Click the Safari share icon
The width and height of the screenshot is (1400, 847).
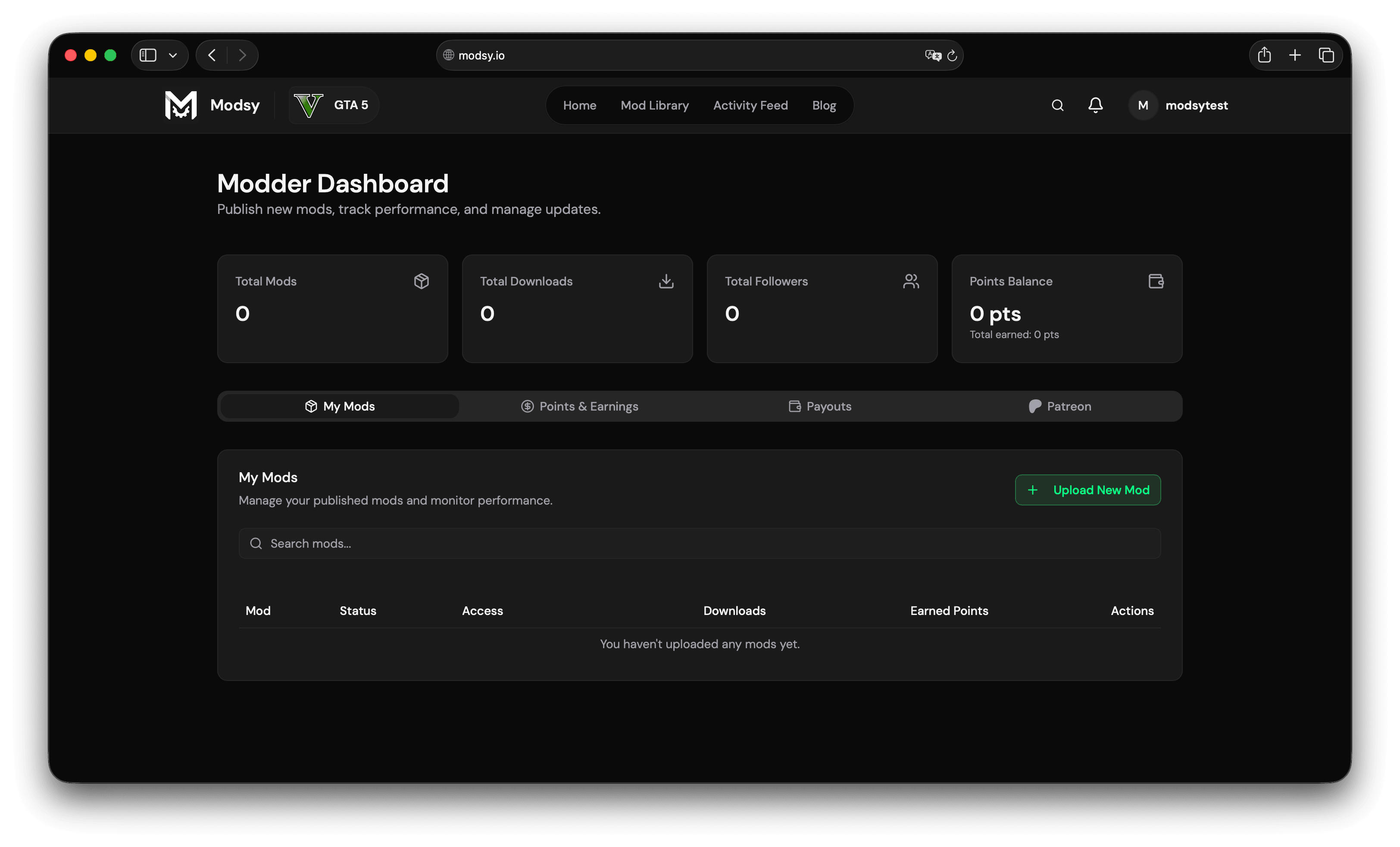[x=1264, y=55]
